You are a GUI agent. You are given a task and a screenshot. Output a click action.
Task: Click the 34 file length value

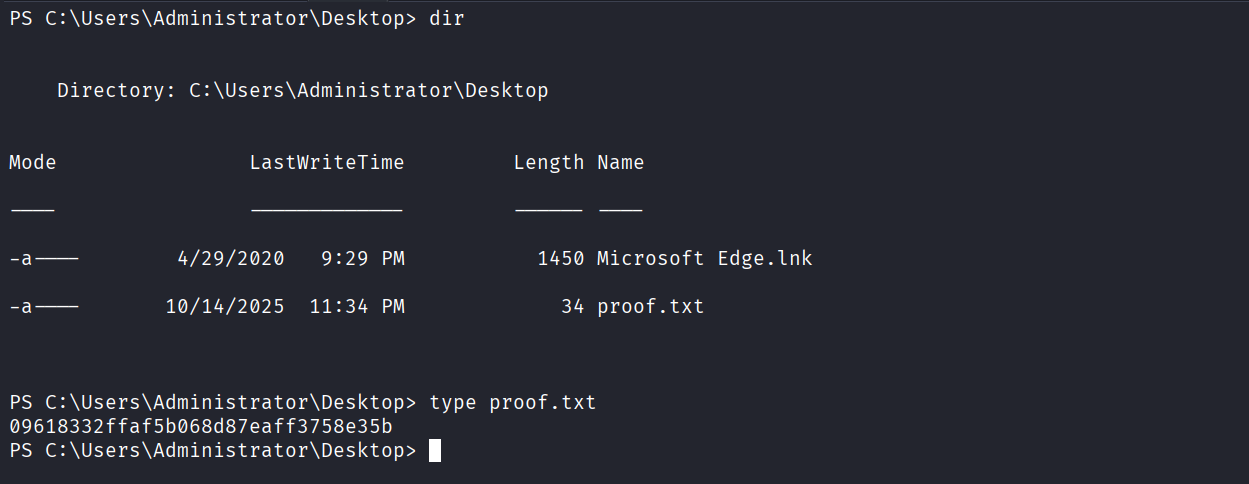tap(572, 306)
